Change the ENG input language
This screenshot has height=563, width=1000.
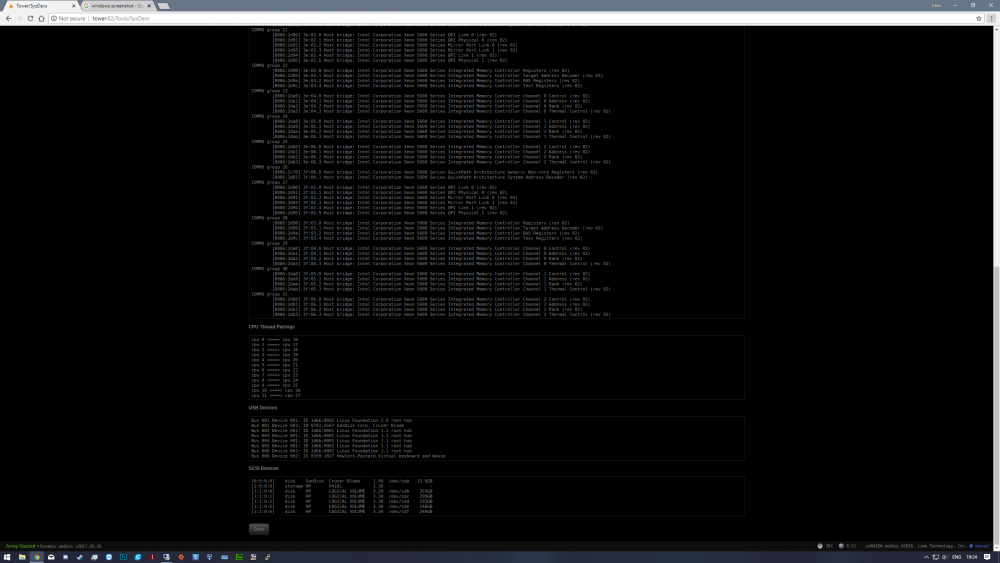[x=957, y=557]
